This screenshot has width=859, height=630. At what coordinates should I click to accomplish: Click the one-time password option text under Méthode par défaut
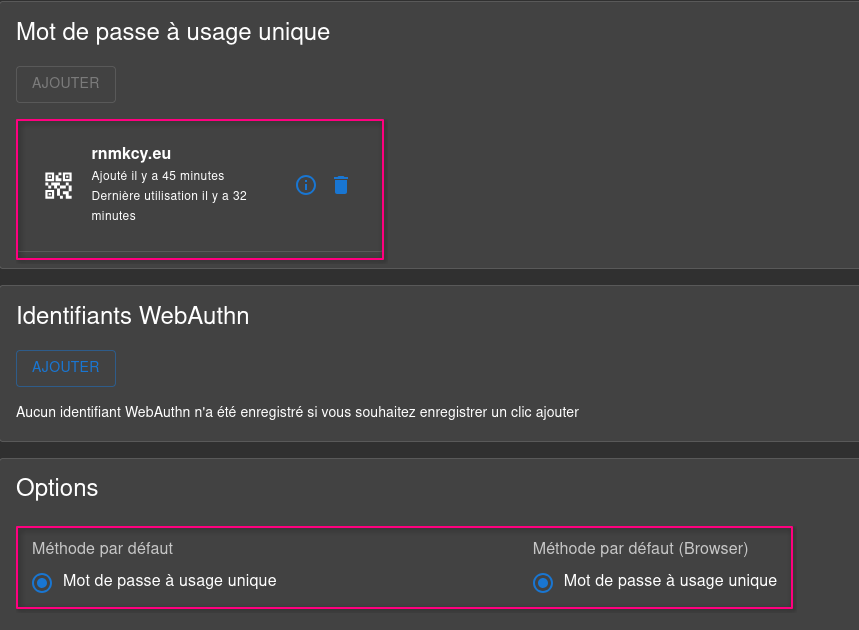pyautogui.click(x=170, y=581)
